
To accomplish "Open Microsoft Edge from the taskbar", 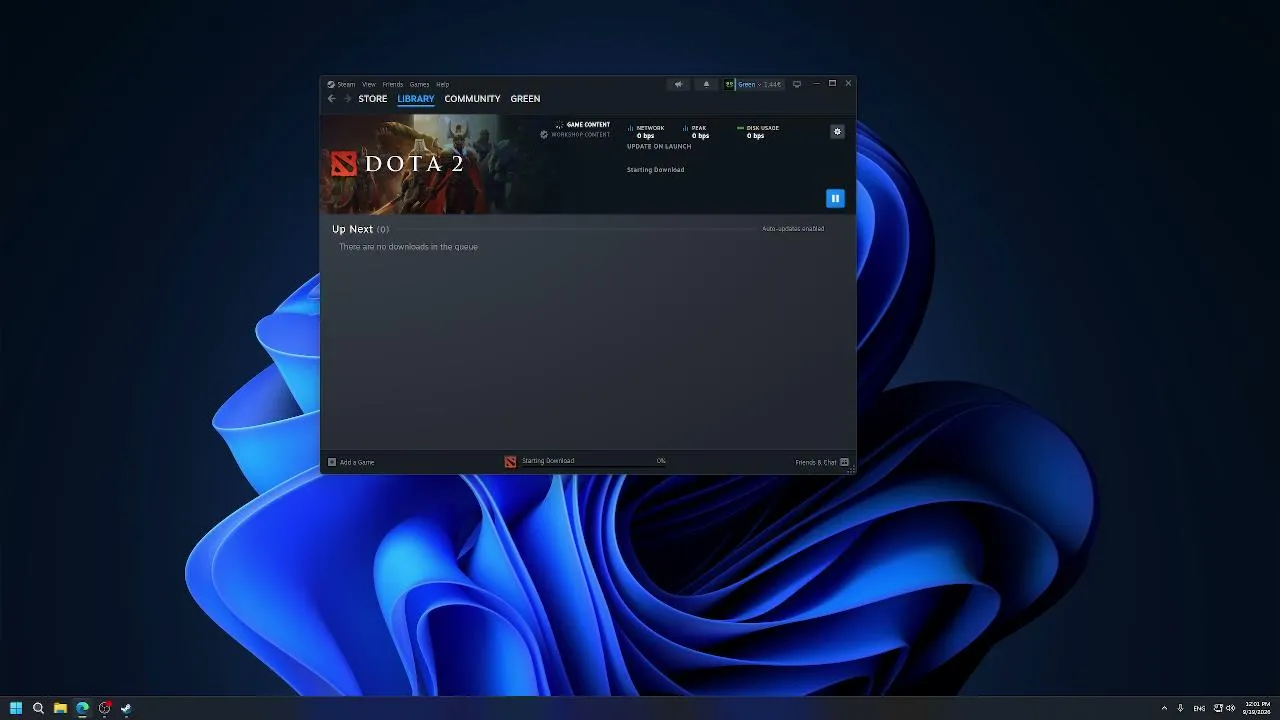I will 82,708.
